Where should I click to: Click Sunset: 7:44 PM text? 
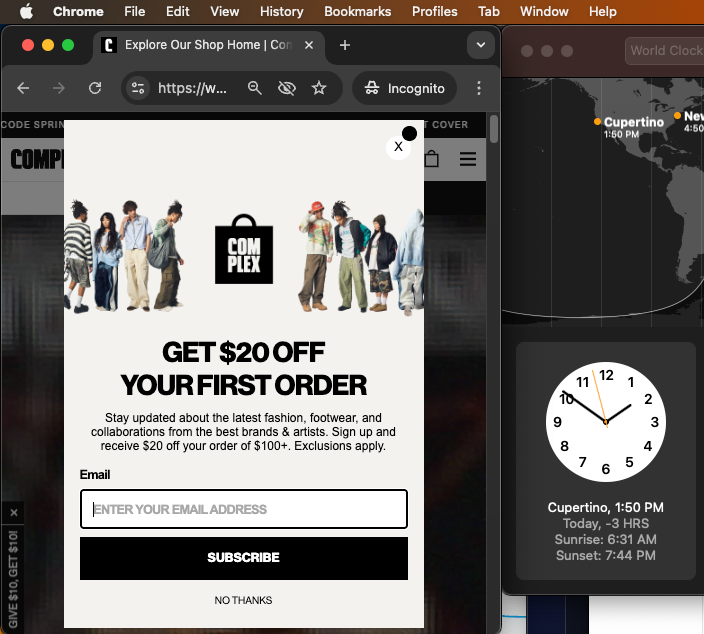pyautogui.click(x=605, y=555)
